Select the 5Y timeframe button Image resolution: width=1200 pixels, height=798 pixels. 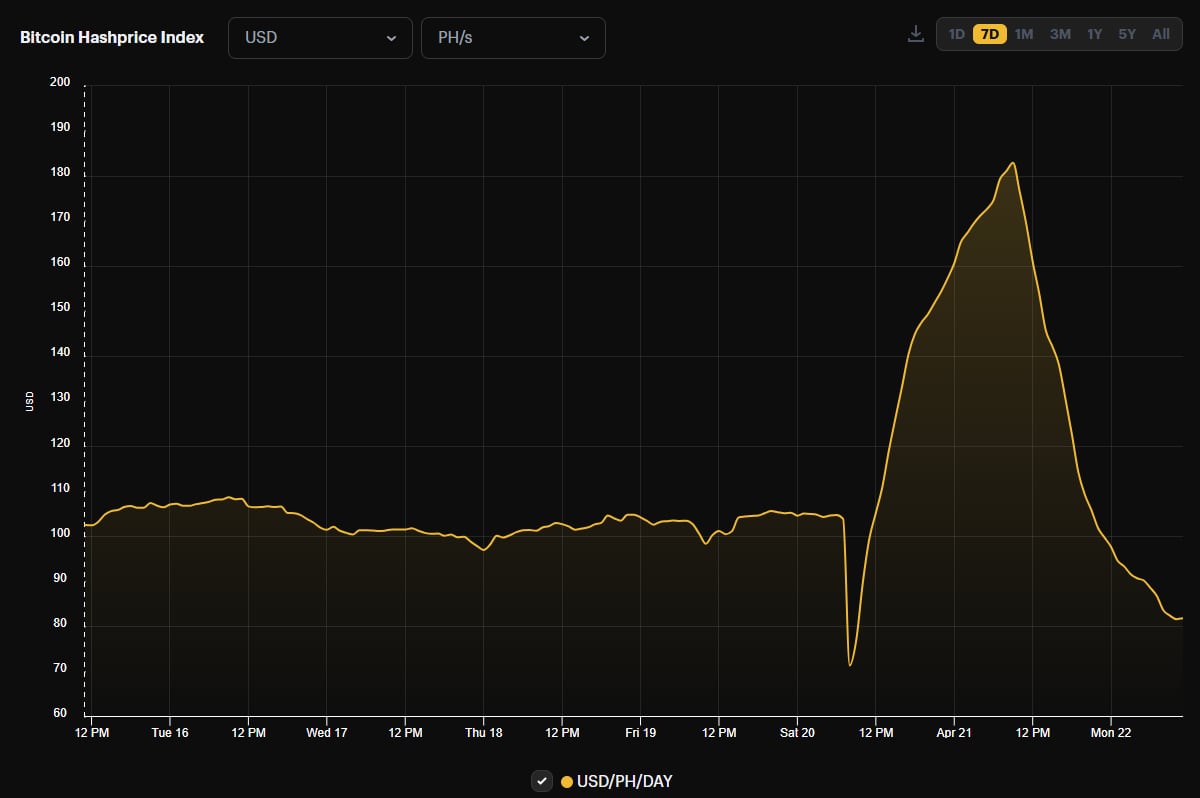click(x=1127, y=33)
